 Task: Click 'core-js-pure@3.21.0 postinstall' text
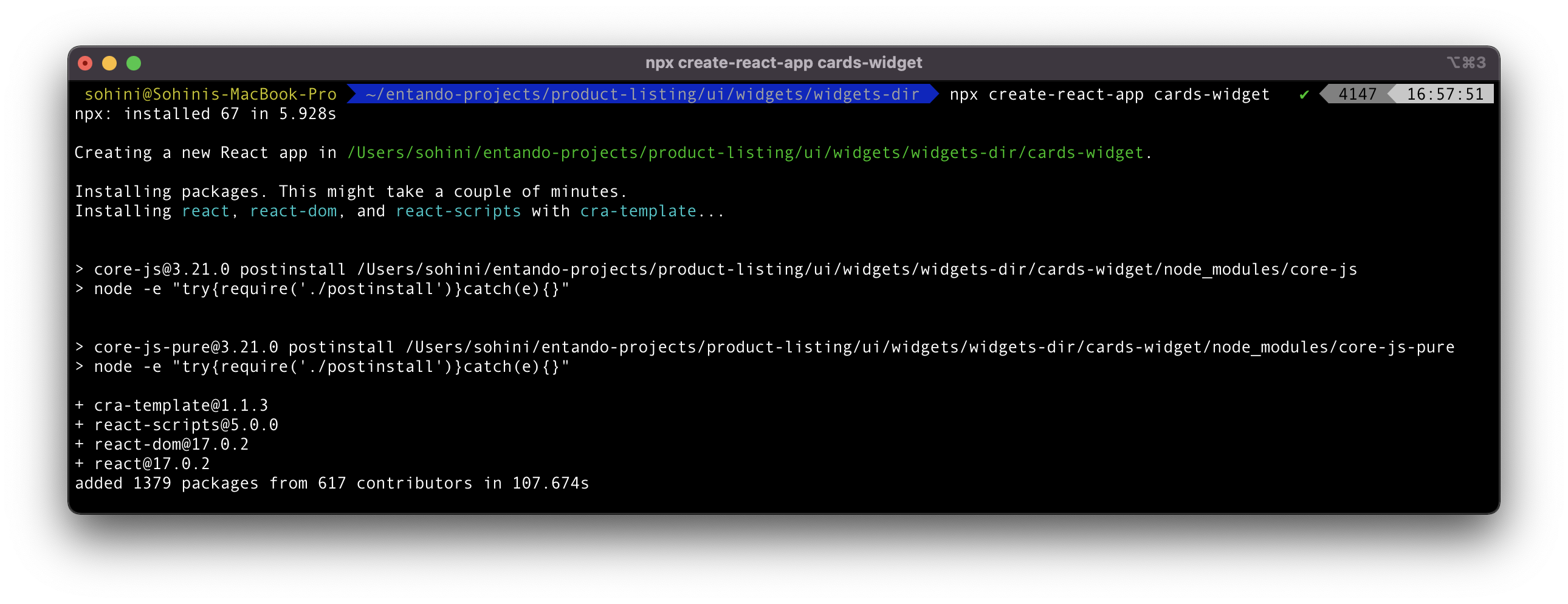[244, 347]
